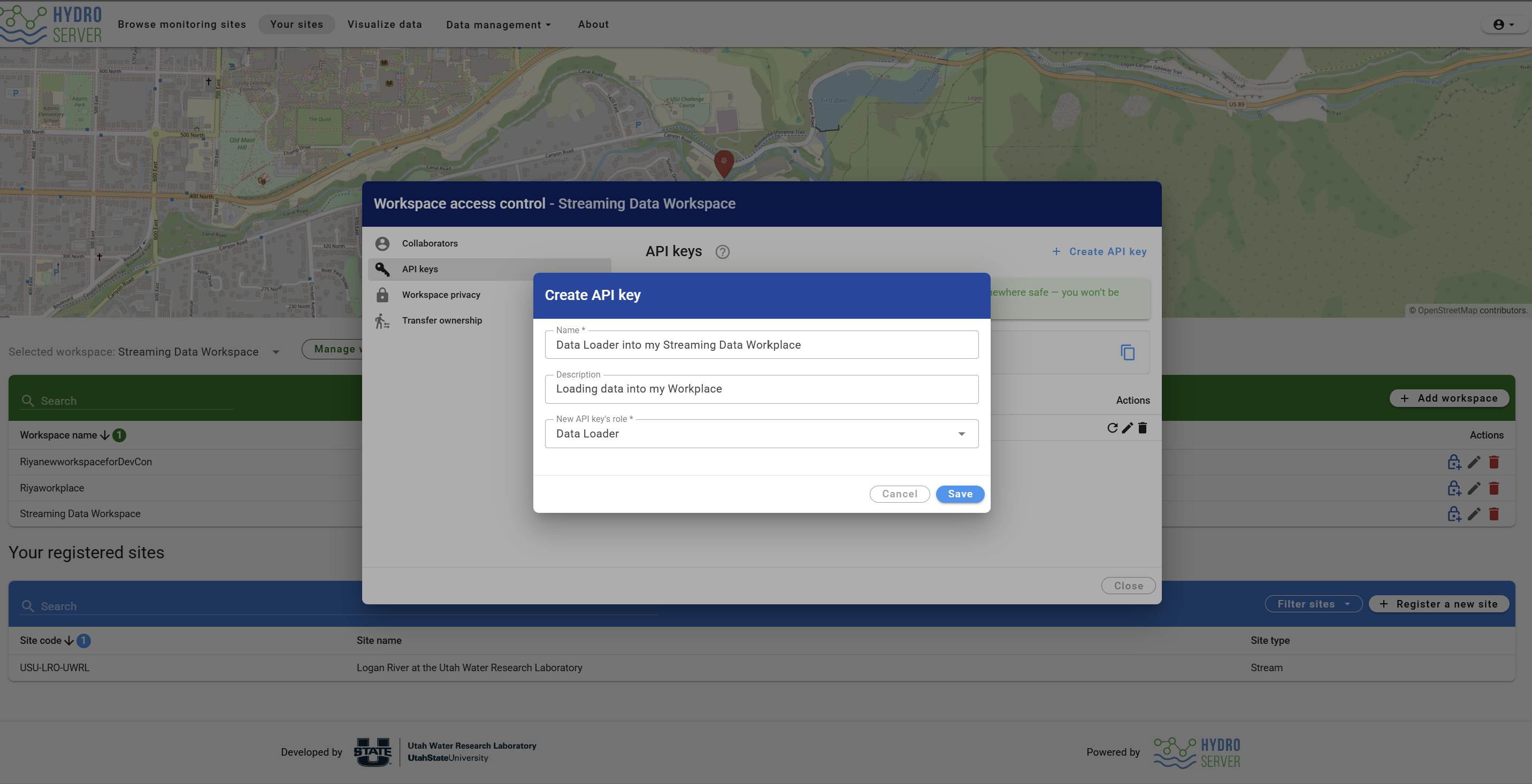Screen dimensions: 1532x784
Task: Edit the Riyaworkplace workspace
Action: click(1474, 488)
